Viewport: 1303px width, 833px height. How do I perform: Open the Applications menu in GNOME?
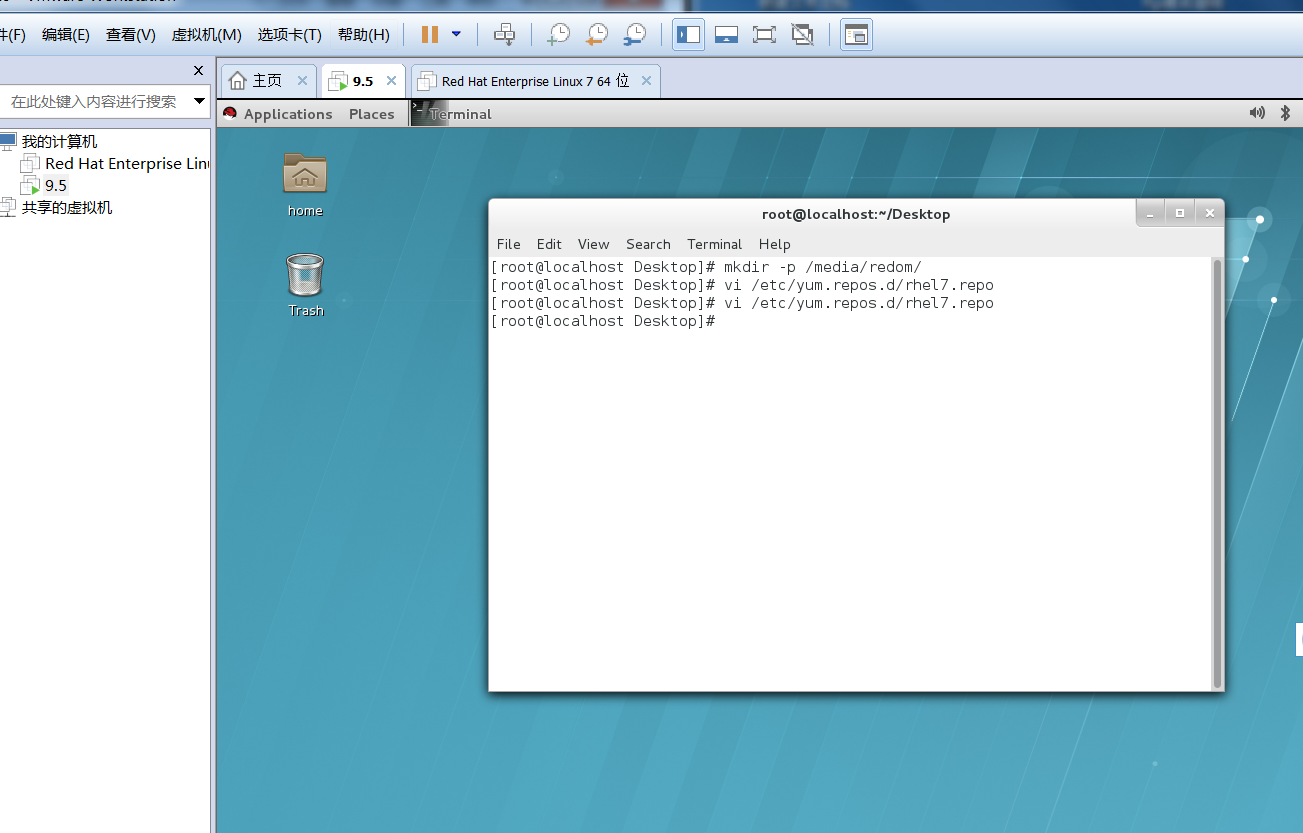(287, 114)
